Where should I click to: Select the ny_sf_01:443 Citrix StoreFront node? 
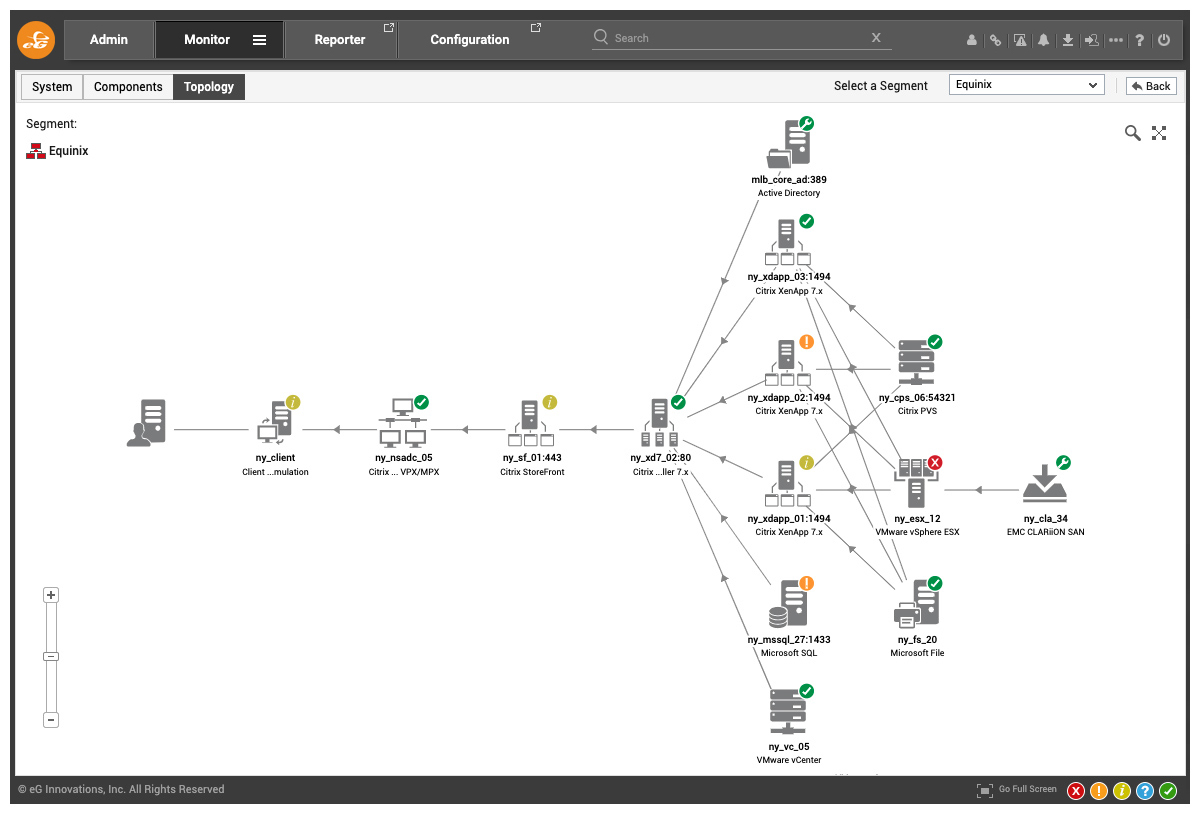coord(532,423)
